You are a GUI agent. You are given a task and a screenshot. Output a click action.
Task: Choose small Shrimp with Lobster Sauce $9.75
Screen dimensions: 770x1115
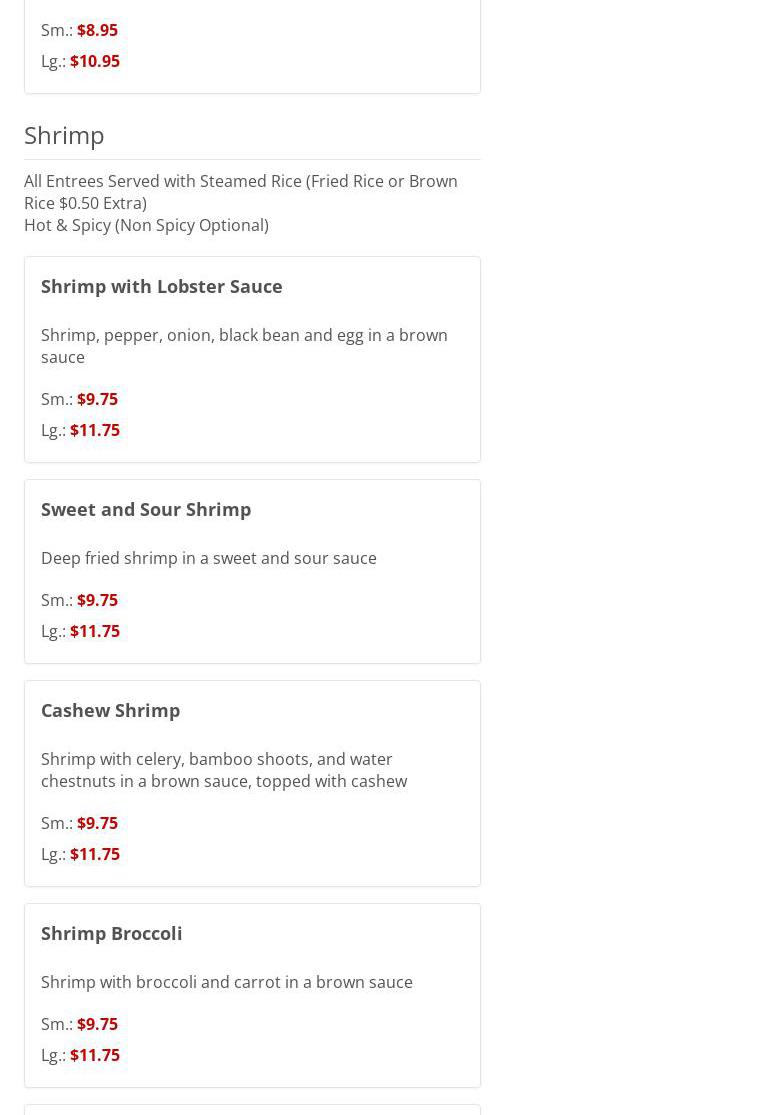[x=97, y=399]
